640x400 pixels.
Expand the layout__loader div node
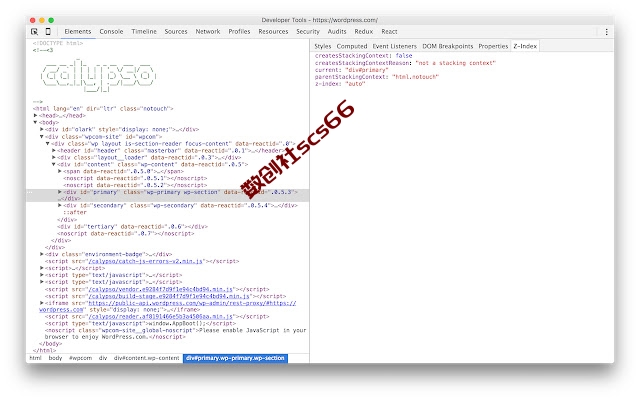point(54,157)
